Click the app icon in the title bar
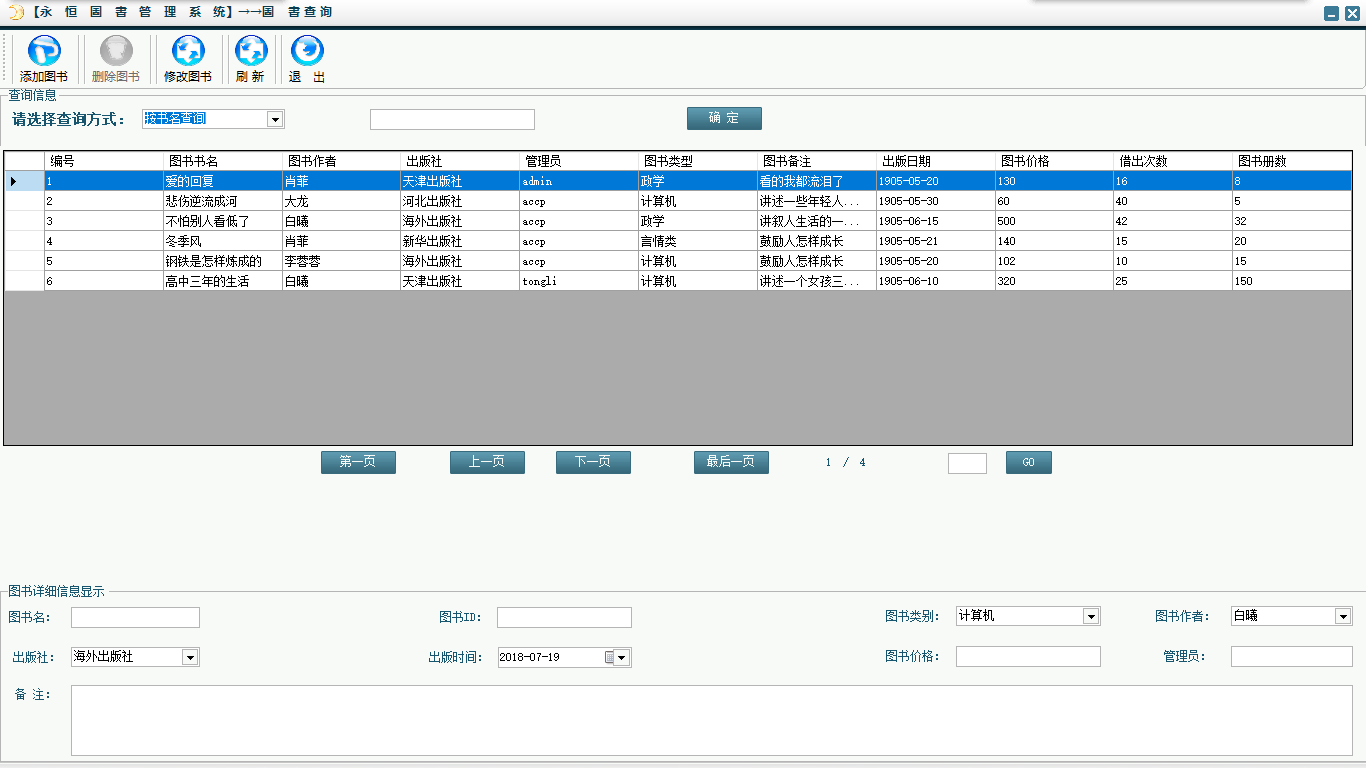 tap(16, 12)
